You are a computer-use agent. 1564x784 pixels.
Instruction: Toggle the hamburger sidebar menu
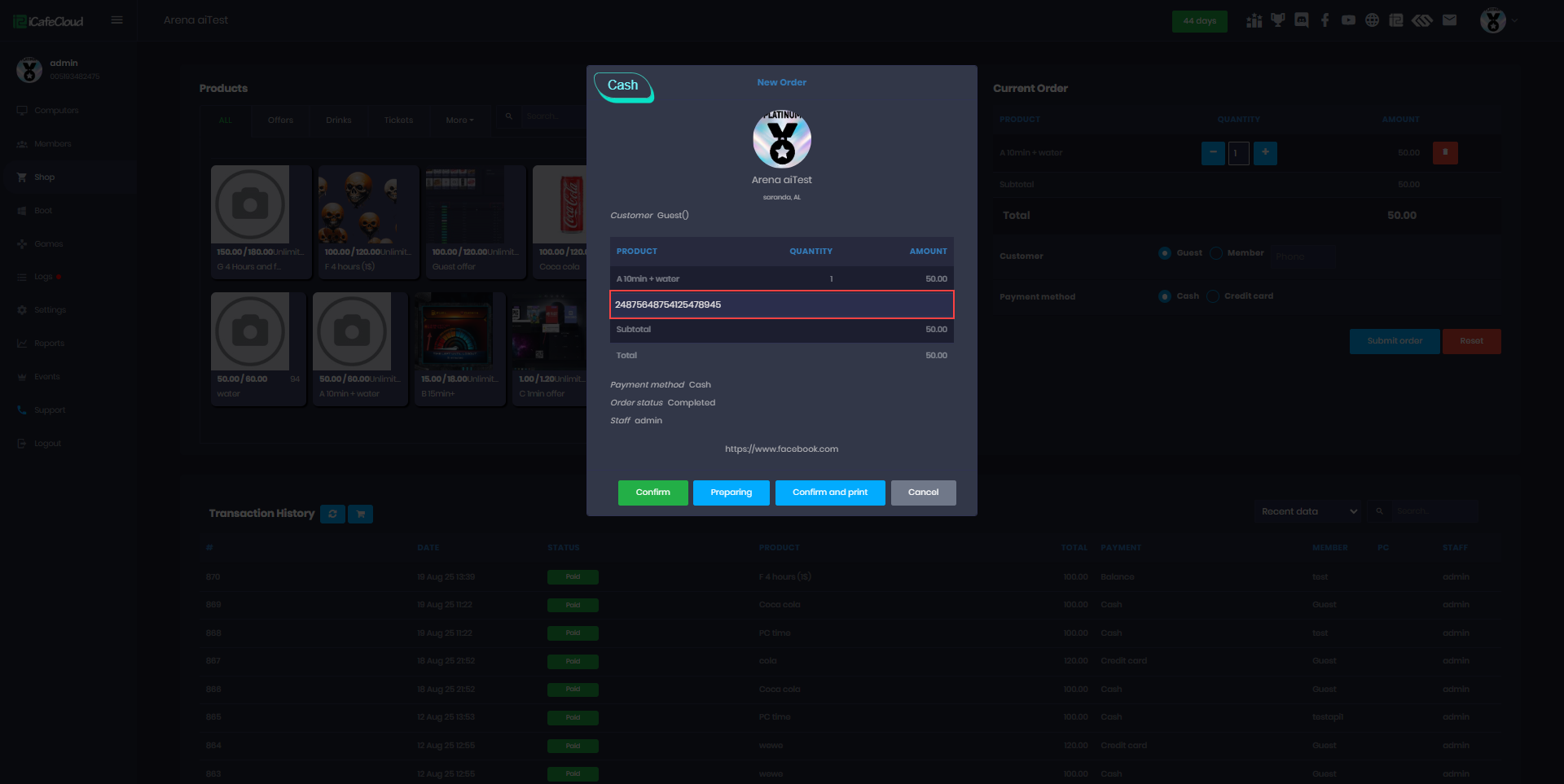117,20
